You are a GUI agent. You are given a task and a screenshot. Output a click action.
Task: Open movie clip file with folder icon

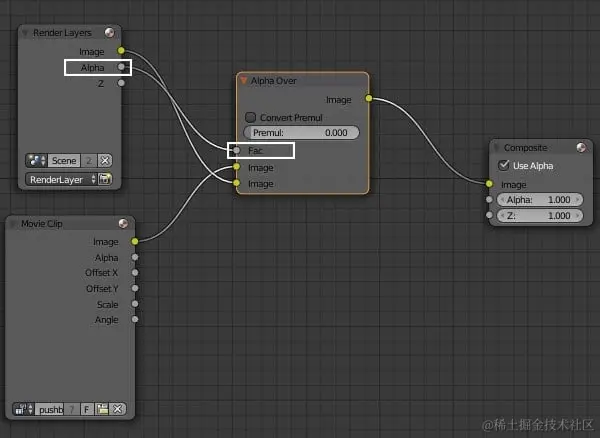click(102, 409)
